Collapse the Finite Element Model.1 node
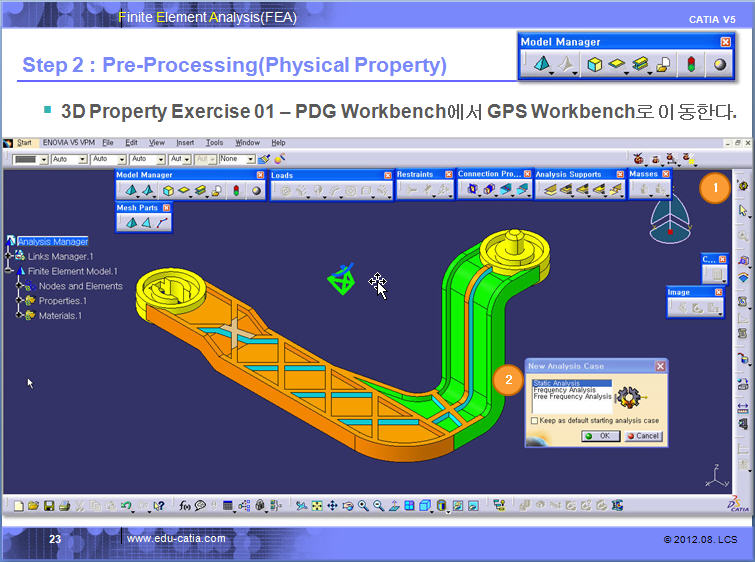 [8, 271]
